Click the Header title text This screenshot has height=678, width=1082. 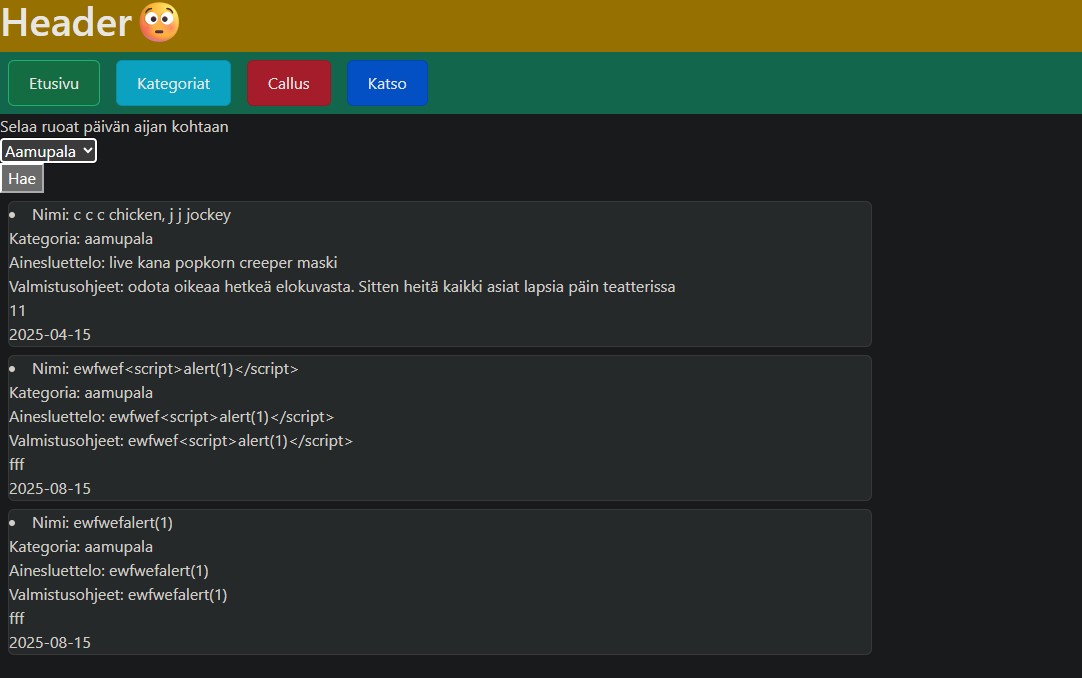click(x=66, y=22)
